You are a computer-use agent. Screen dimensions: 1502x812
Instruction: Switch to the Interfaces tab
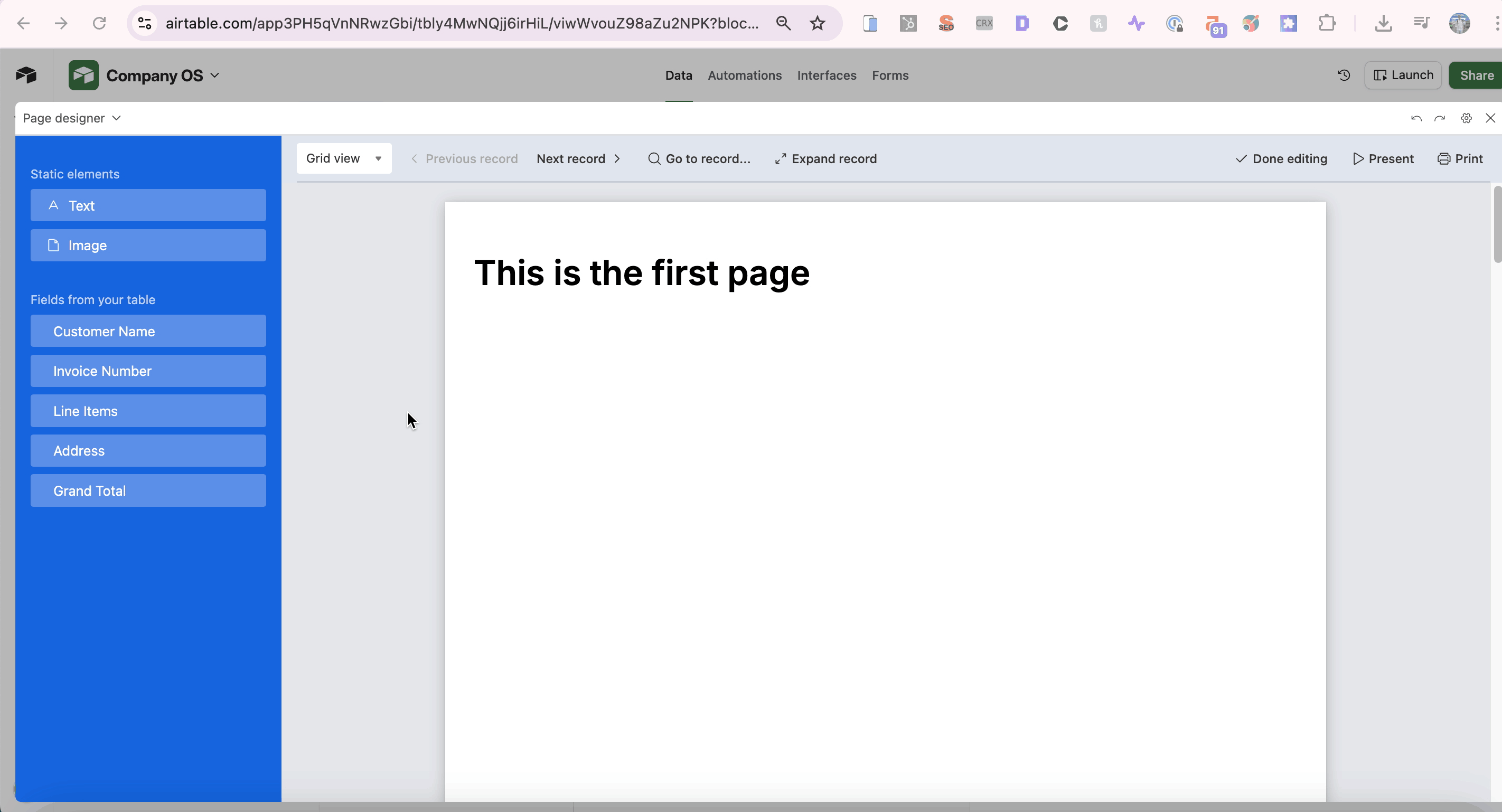tap(826, 75)
